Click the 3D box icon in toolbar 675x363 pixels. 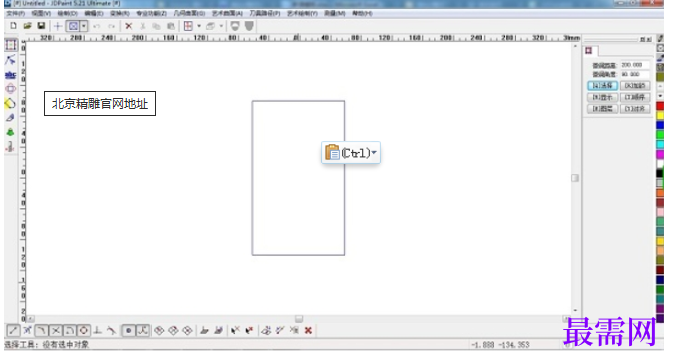(210, 26)
